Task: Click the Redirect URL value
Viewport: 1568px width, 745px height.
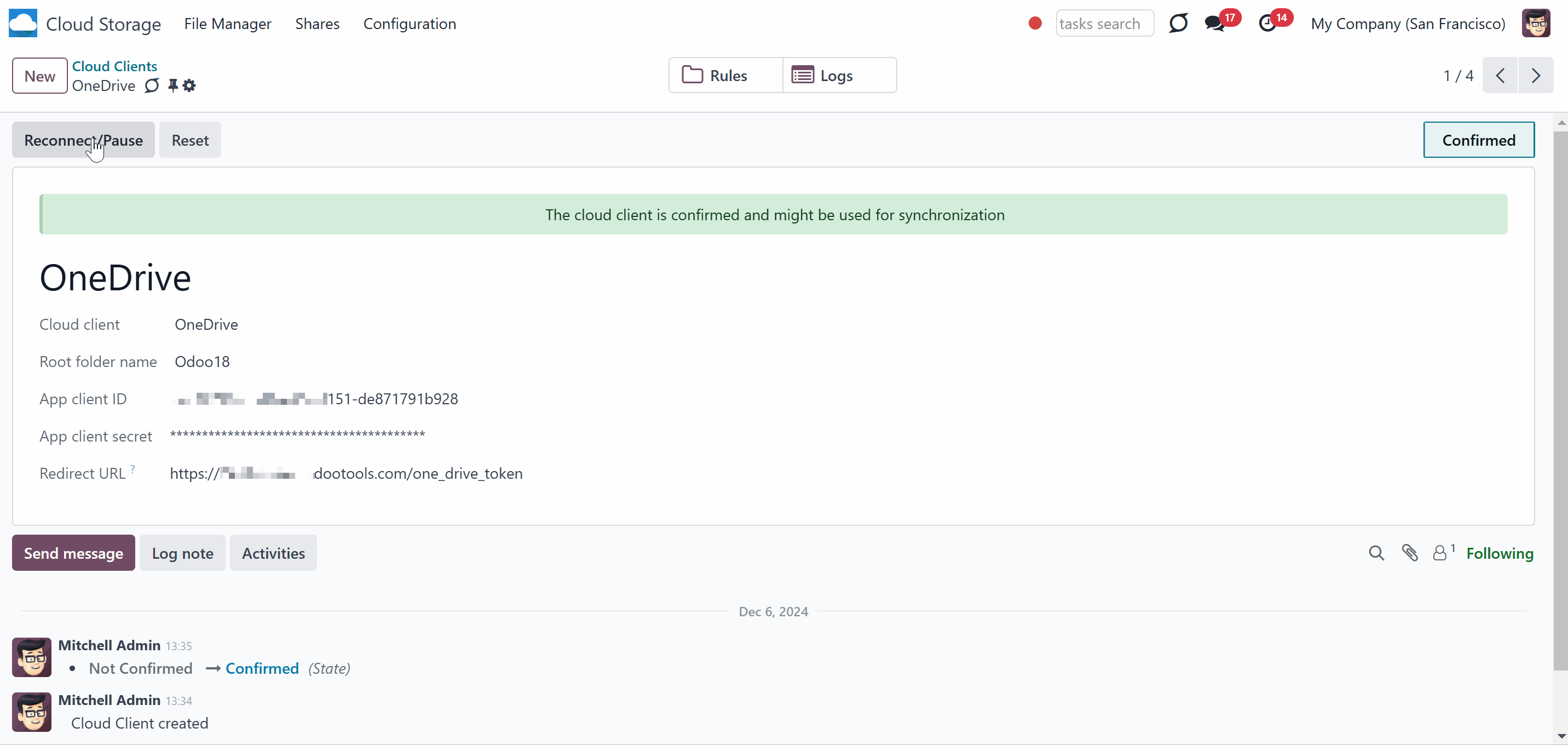Action: [x=347, y=473]
